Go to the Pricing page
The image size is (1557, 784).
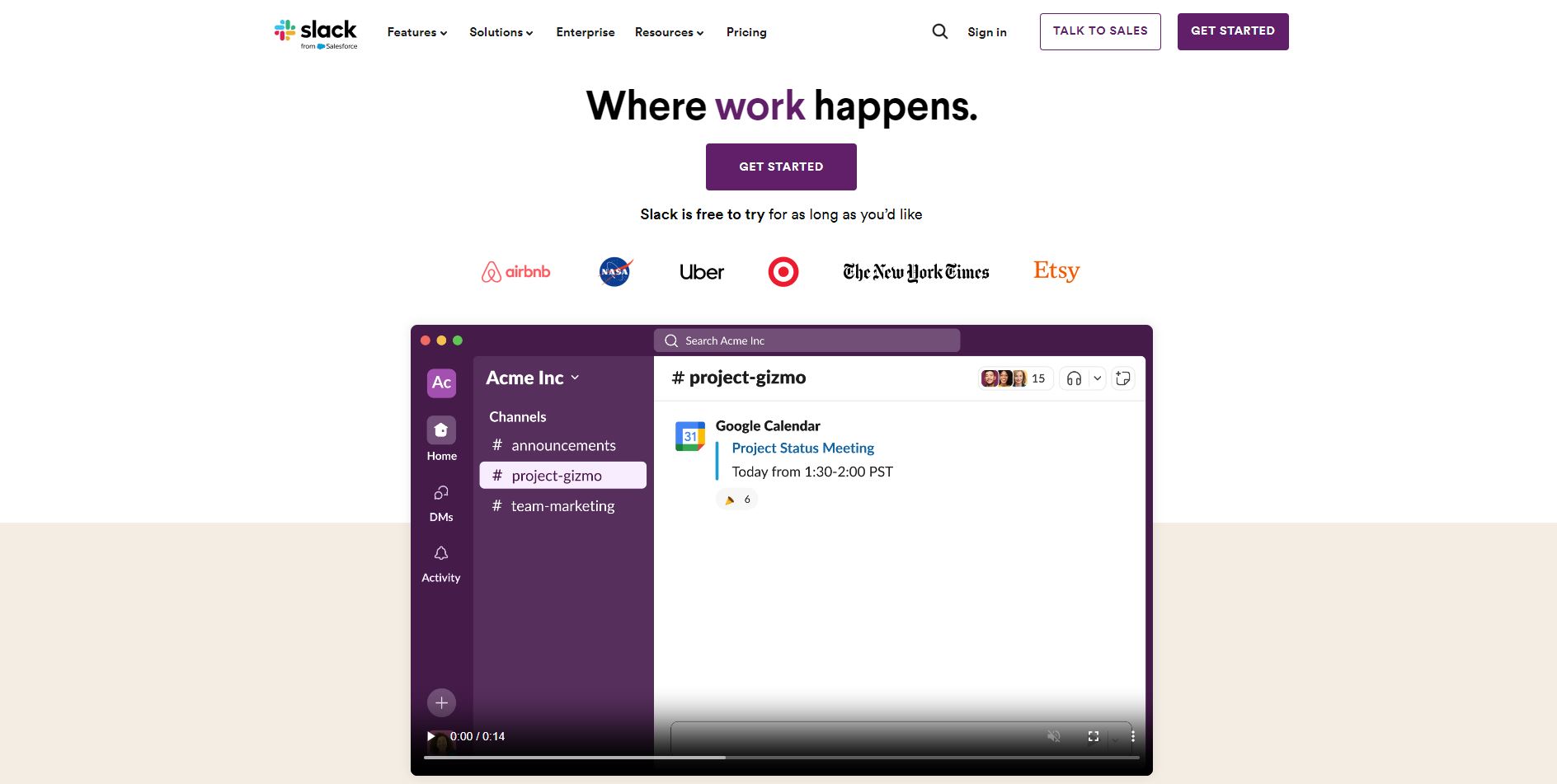746,32
